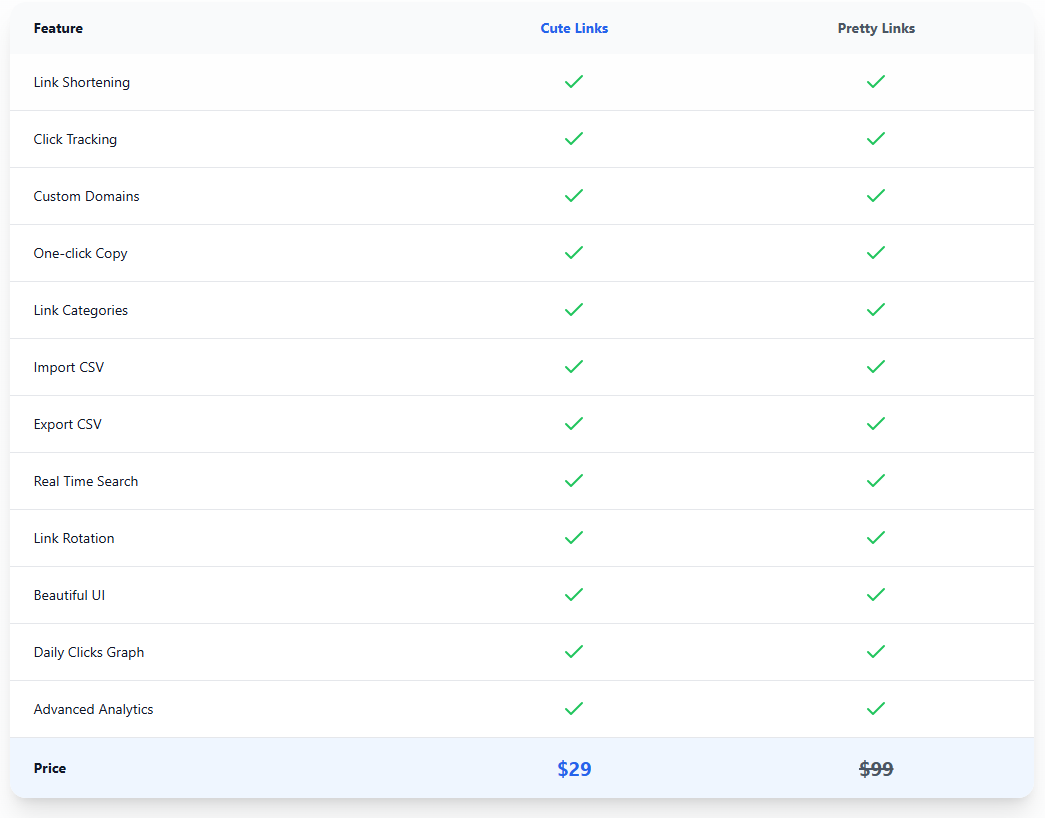Screen dimensions: 1045x818
Task: Click Cute Links checkmark for Link Rotation
Action: click(x=574, y=538)
